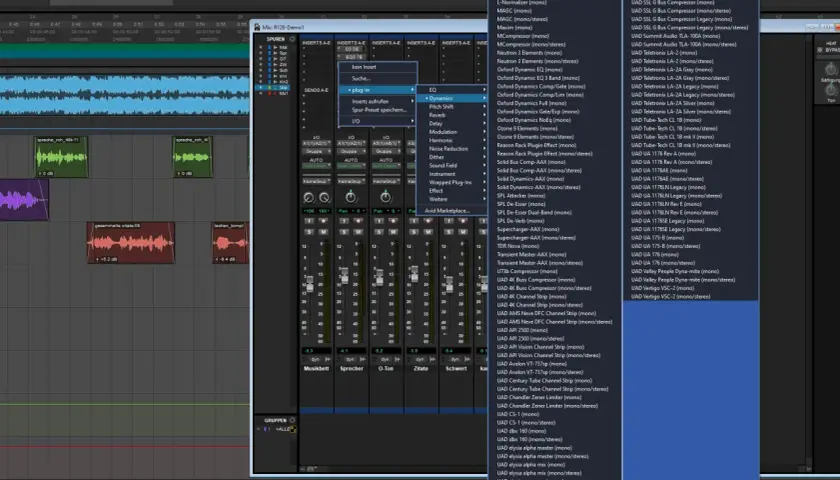The image size is (840, 480).
Task: Solo the Musikbett channel
Action: (309, 232)
